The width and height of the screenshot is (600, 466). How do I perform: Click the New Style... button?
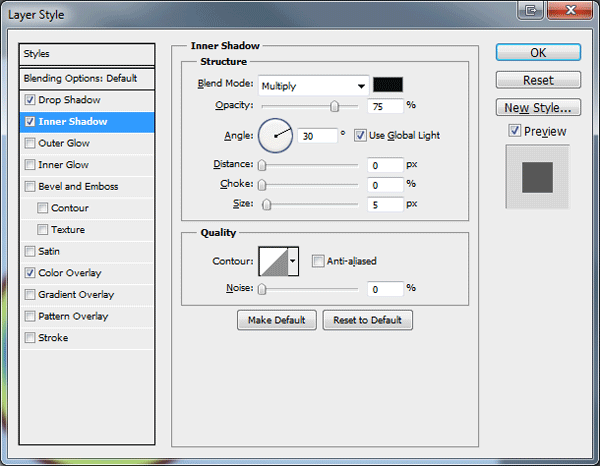(x=538, y=108)
